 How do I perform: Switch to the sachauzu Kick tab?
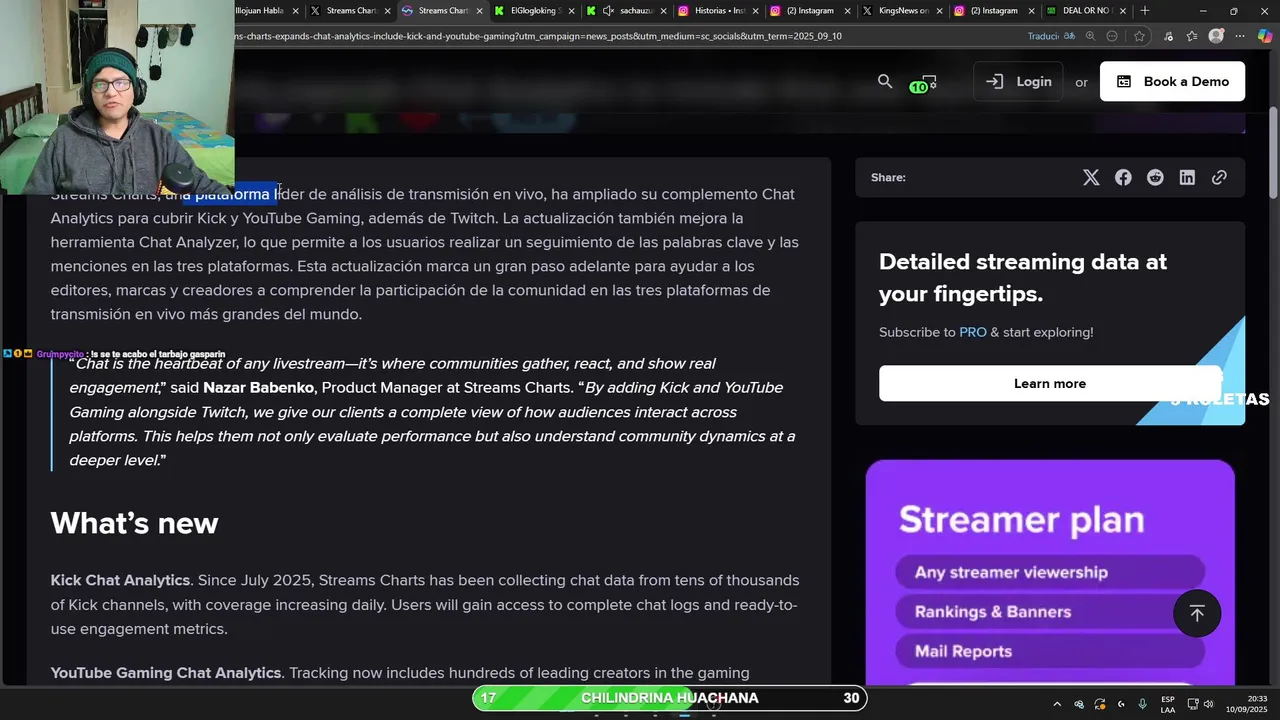coord(625,11)
